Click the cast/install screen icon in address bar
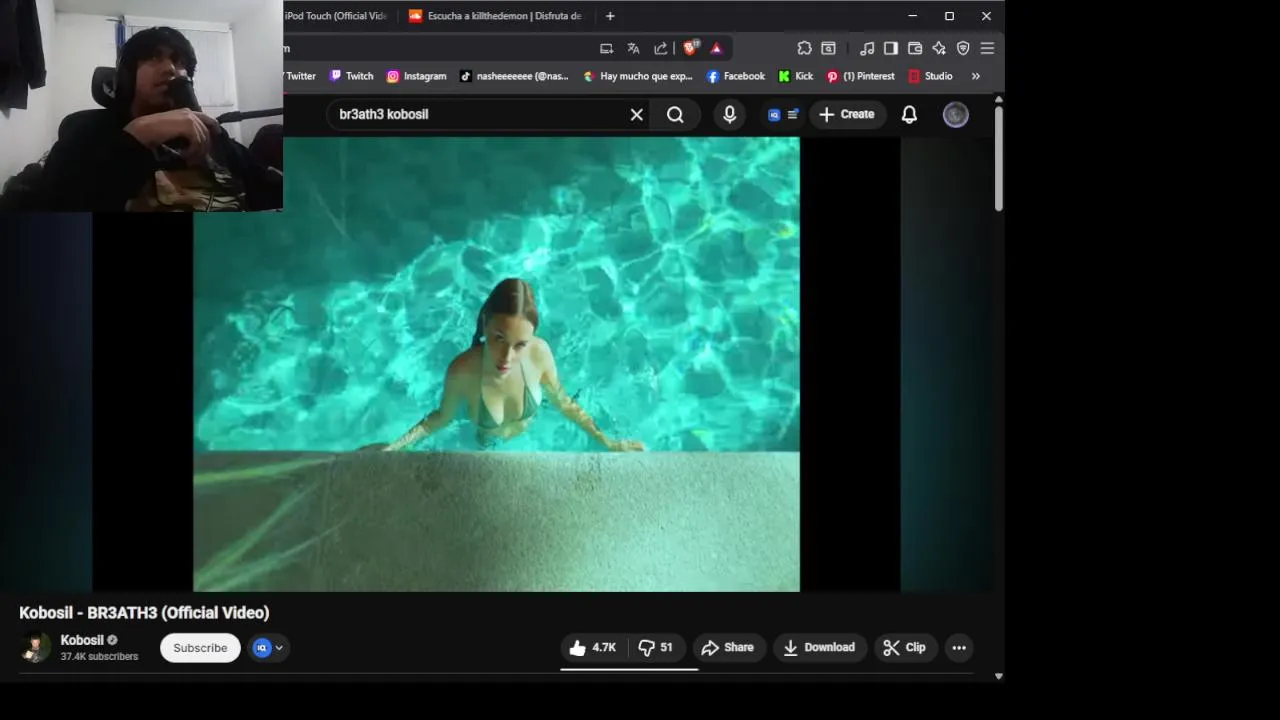This screenshot has height=720, width=1280. pos(606,48)
